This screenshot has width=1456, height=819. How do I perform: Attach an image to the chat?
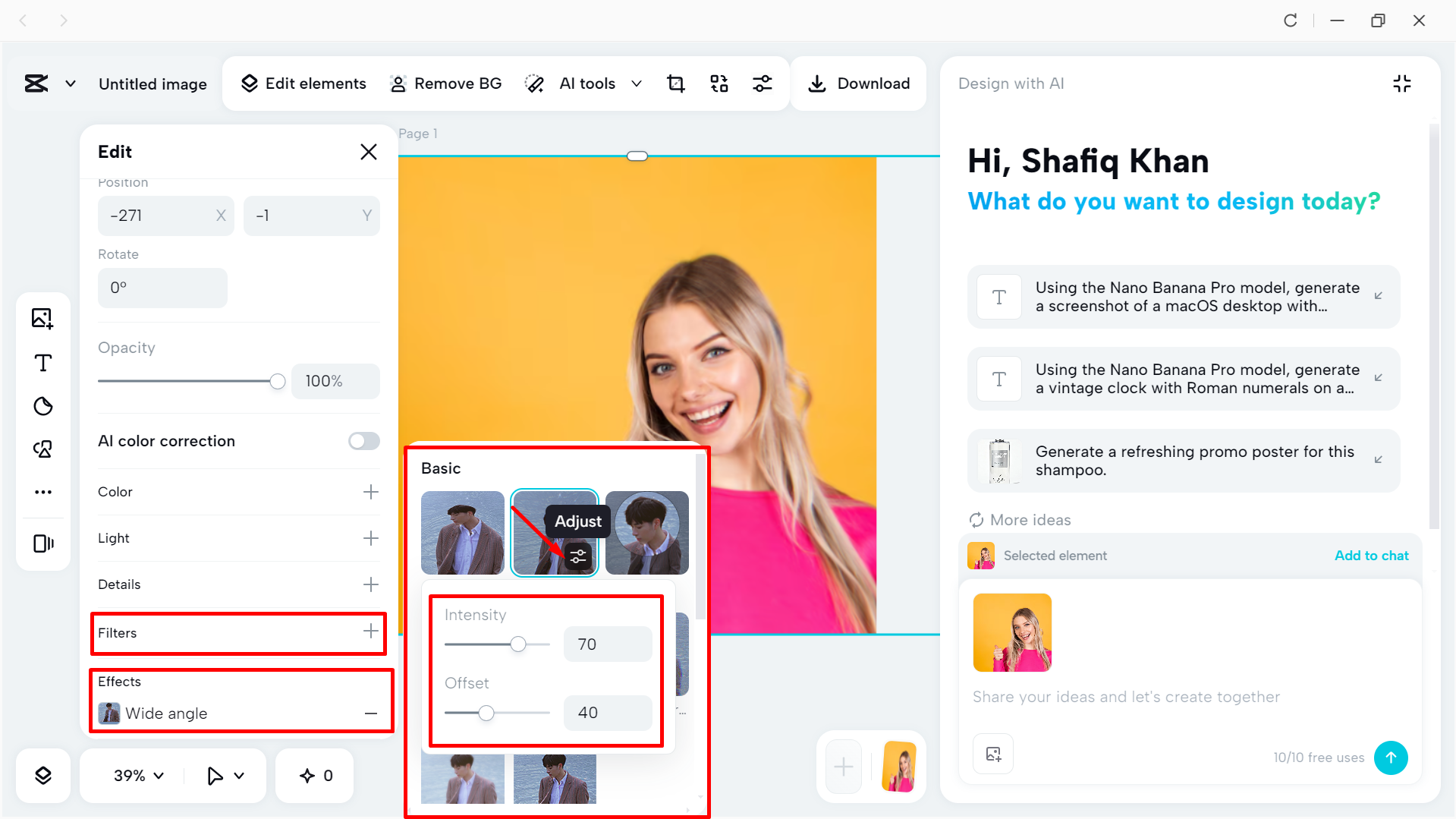(x=993, y=754)
